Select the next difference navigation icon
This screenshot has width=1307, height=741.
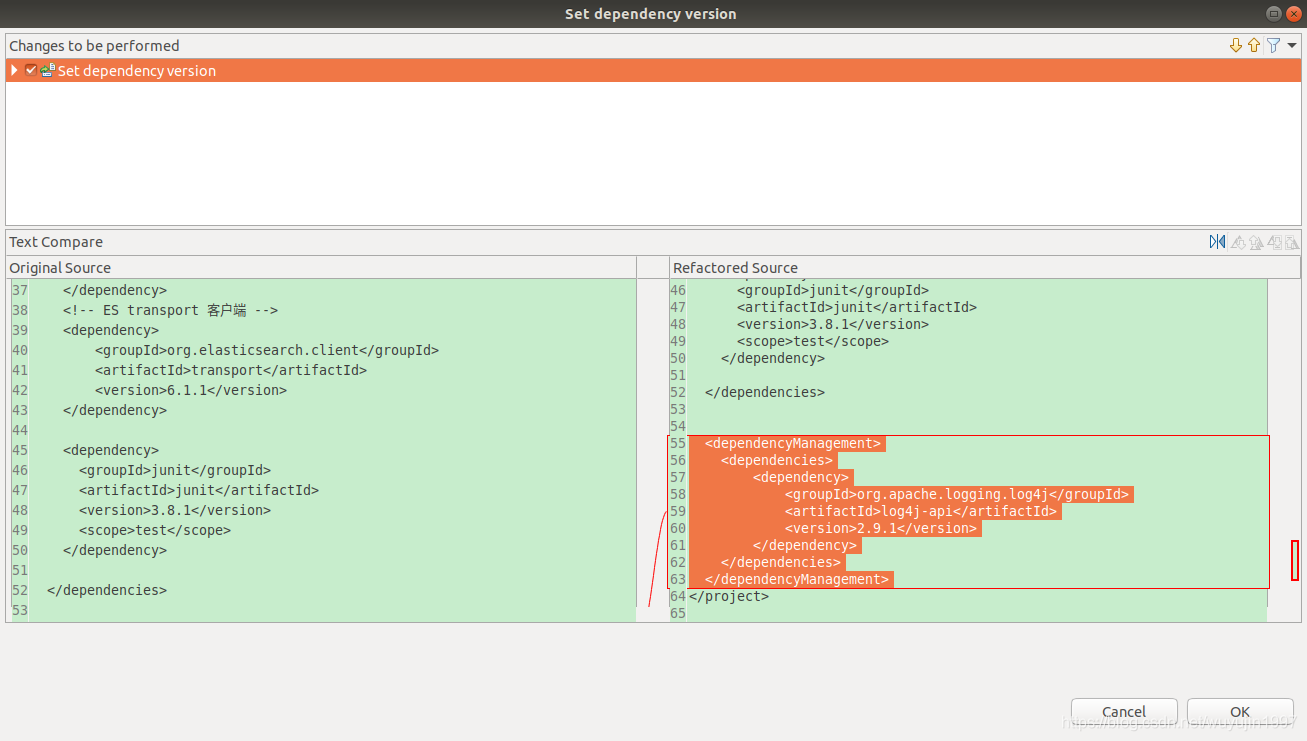pos(1238,242)
